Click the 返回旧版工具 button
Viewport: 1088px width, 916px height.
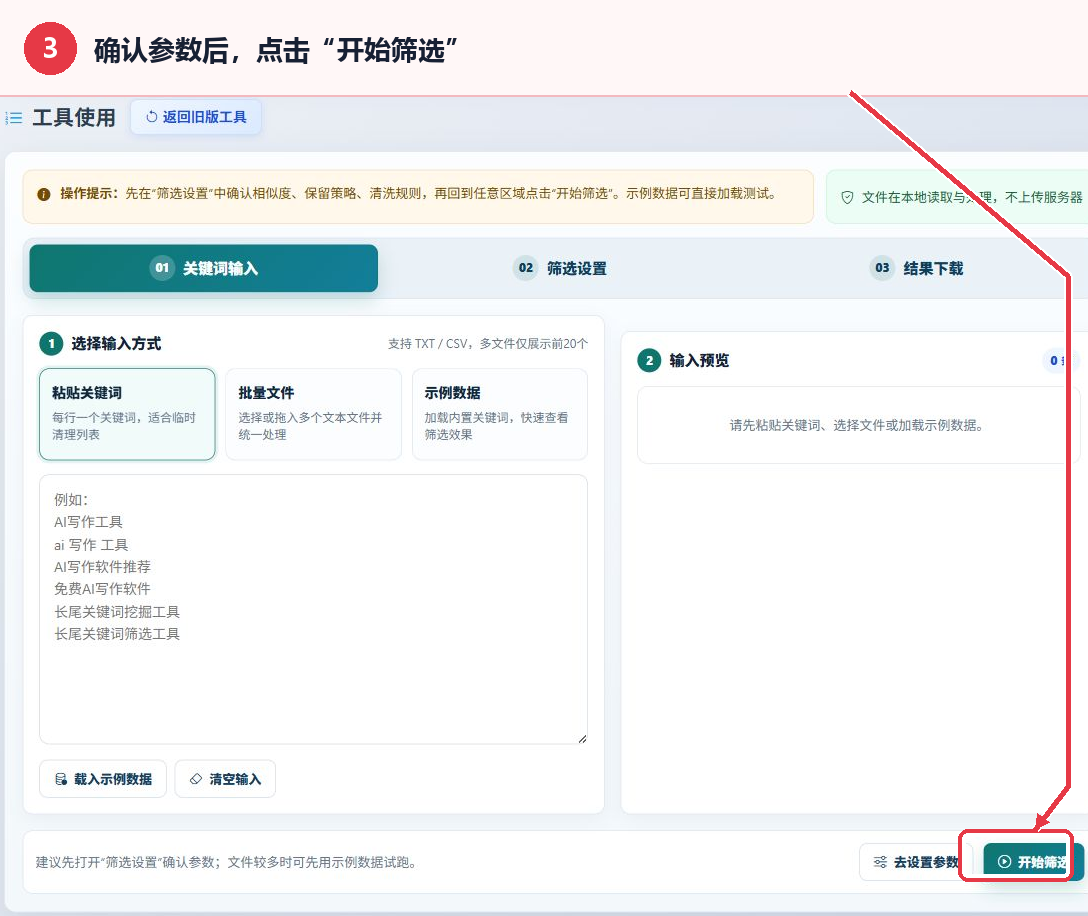click(196, 117)
